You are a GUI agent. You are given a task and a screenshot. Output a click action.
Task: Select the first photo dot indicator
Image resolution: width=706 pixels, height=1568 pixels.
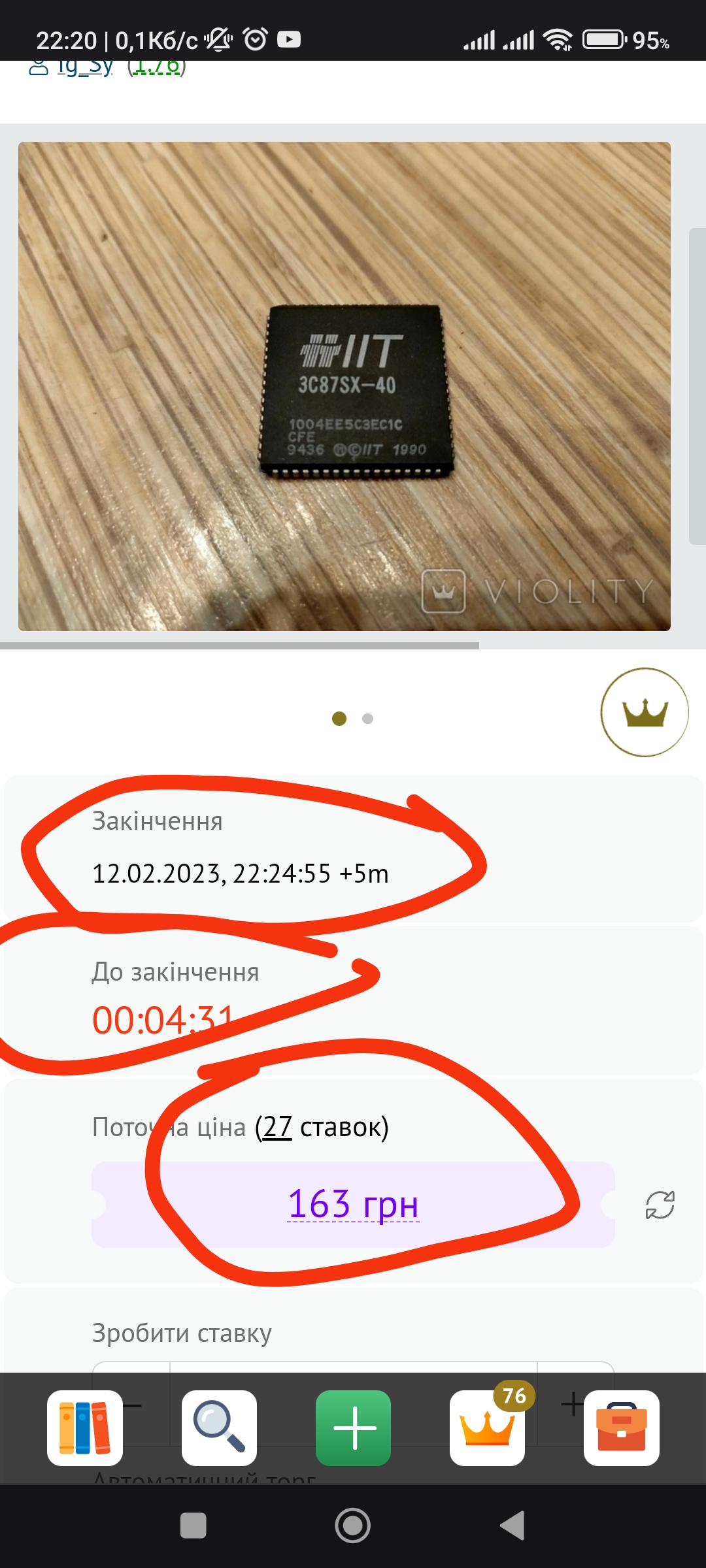pyautogui.click(x=339, y=719)
